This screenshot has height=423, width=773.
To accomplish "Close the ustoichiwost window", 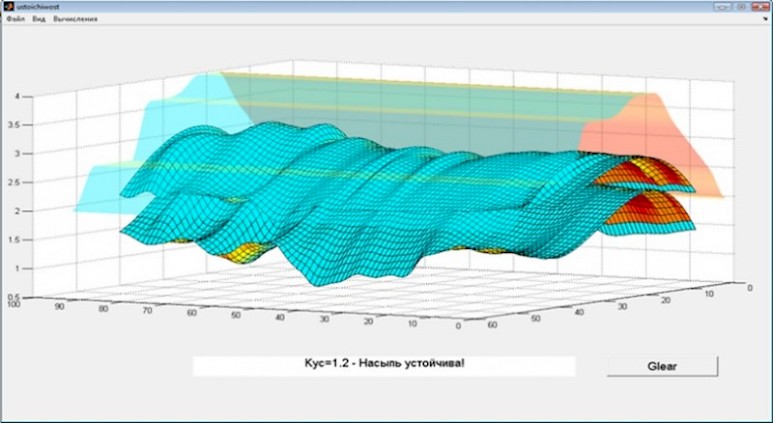I will coord(760,6).
